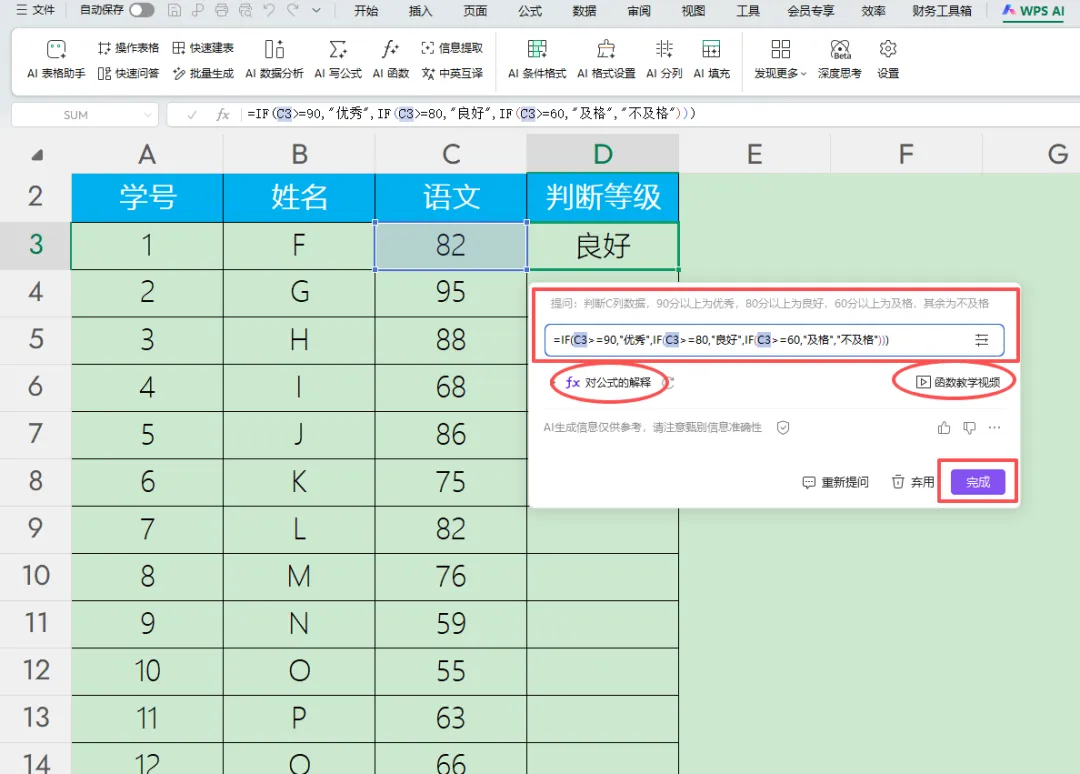The height and width of the screenshot is (774, 1080).
Task: Open 函数教学视频 tutorial link
Action: point(957,382)
